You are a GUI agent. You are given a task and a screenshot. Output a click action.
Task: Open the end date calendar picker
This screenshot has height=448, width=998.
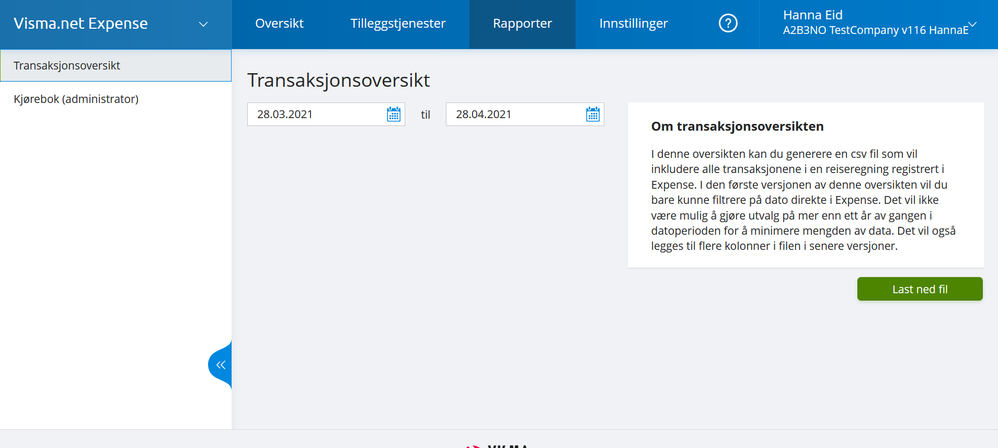click(x=593, y=115)
